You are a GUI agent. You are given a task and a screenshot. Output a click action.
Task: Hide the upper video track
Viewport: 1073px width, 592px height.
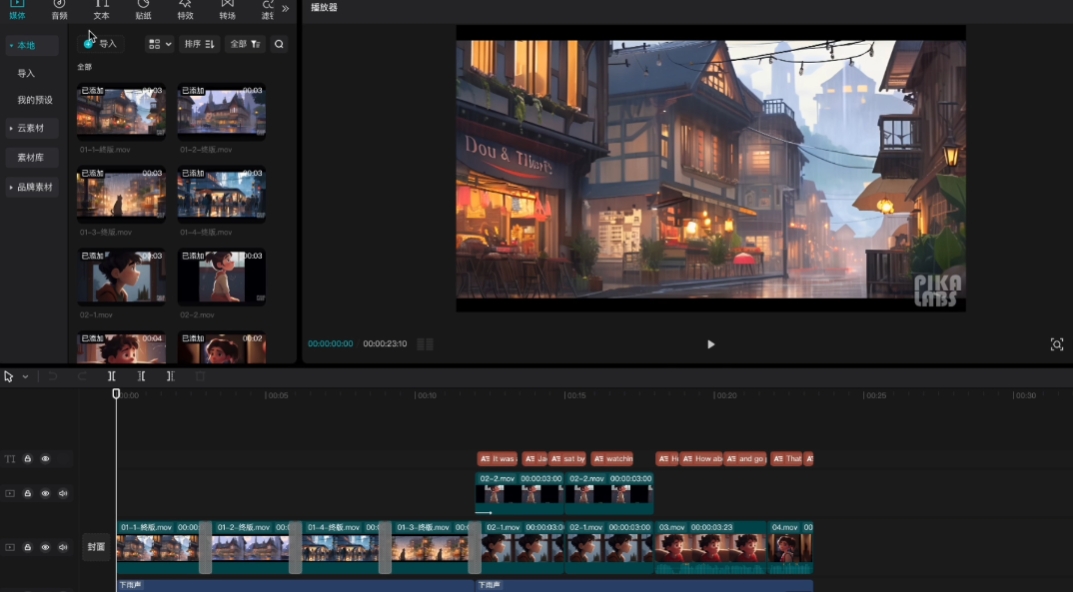pyautogui.click(x=45, y=493)
